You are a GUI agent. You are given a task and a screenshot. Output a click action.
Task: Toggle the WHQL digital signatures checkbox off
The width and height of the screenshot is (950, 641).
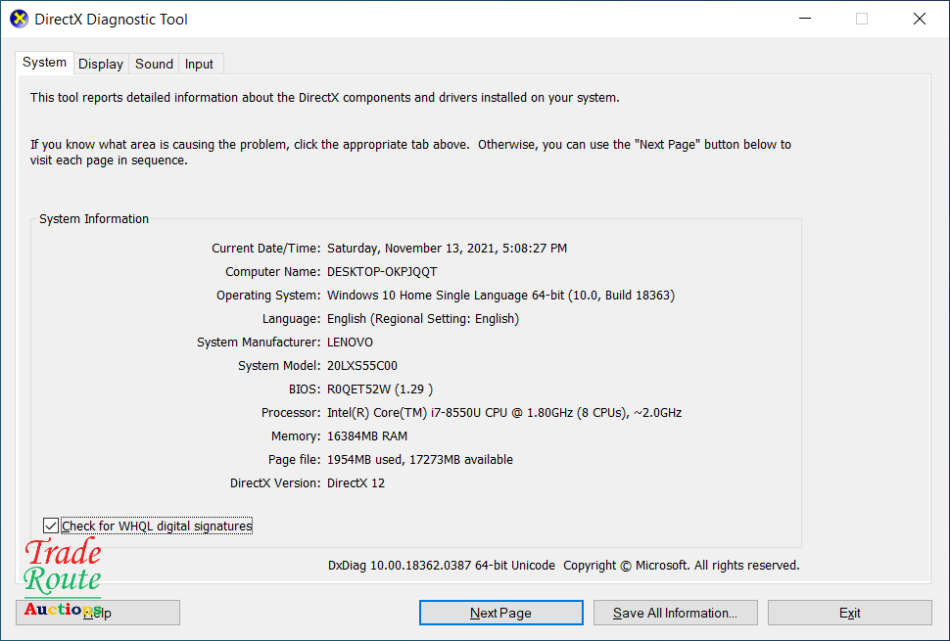point(51,525)
